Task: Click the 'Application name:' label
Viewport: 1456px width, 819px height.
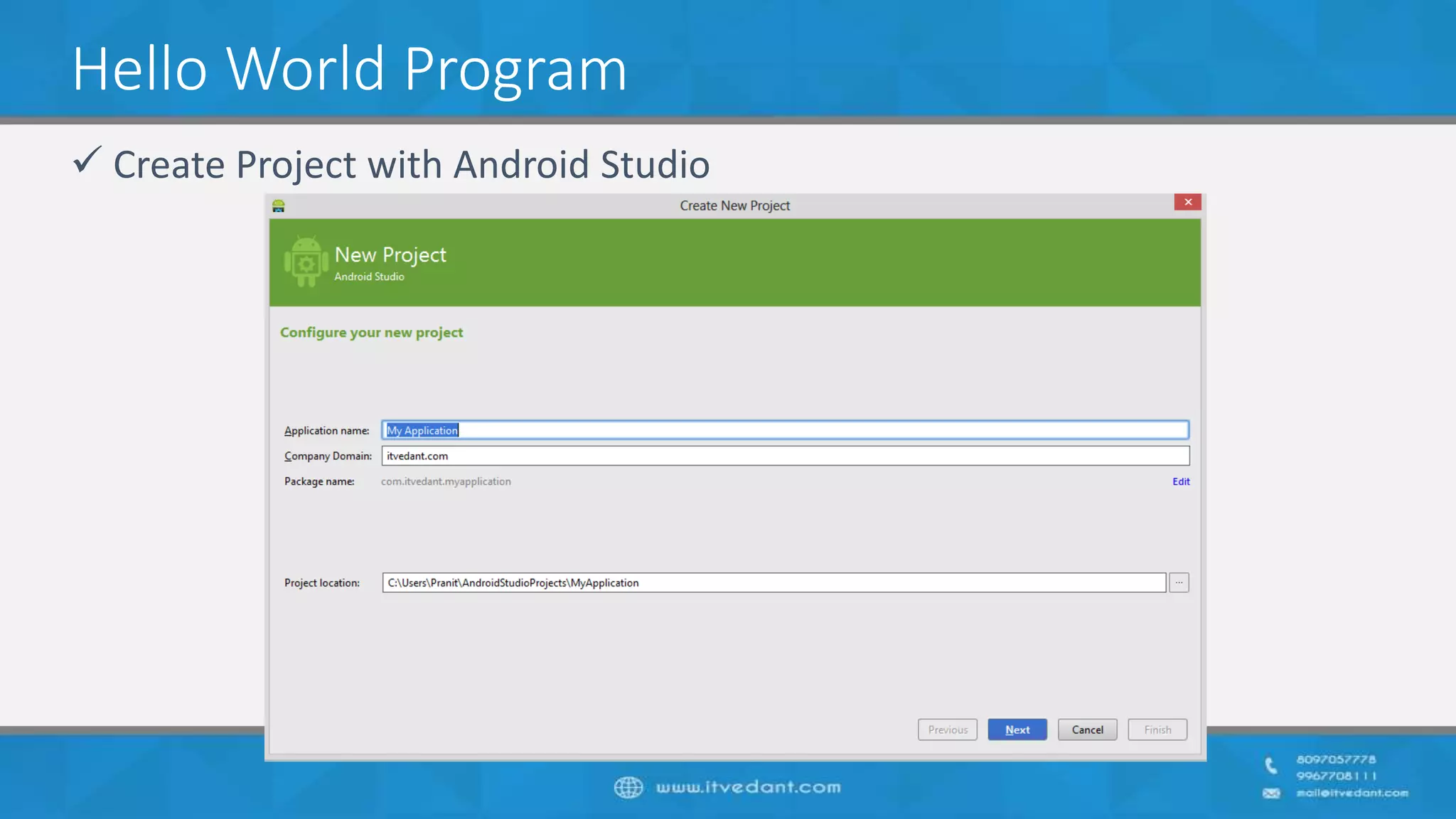Action: pyautogui.click(x=327, y=431)
